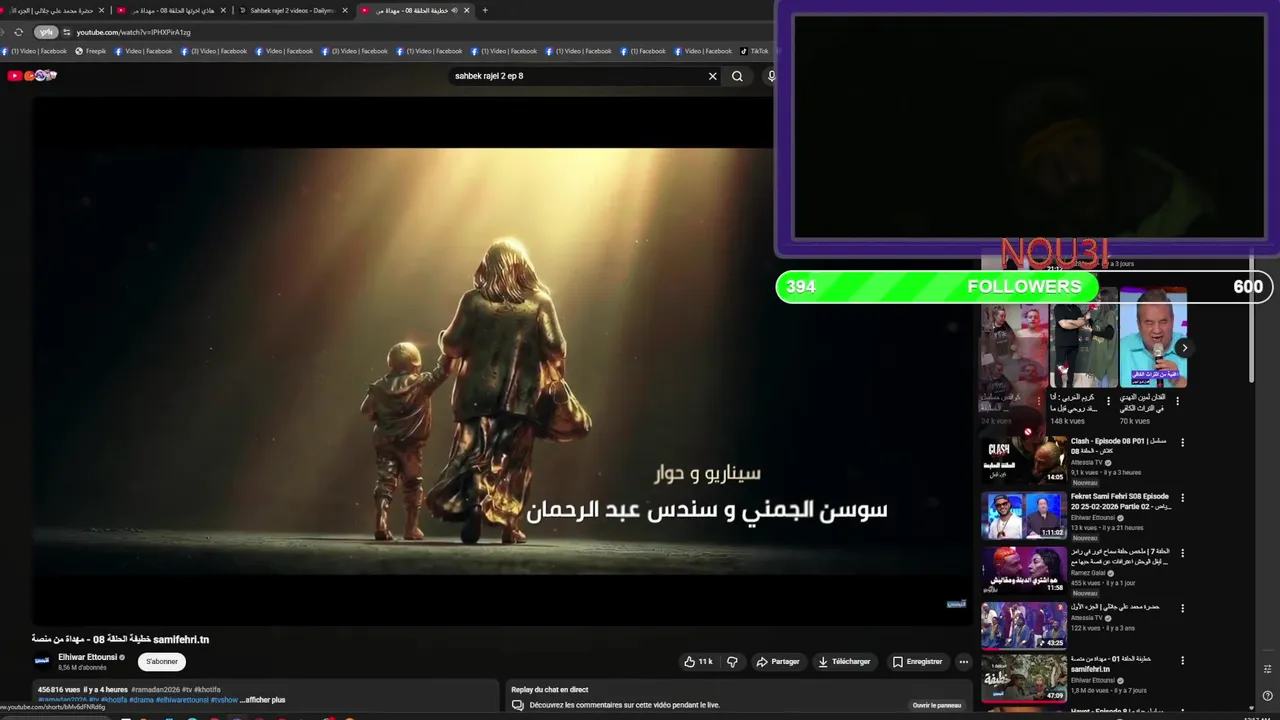The height and width of the screenshot is (720, 1280).
Task: Click the help question mark icon at right edge
Action: [x=1267, y=697]
